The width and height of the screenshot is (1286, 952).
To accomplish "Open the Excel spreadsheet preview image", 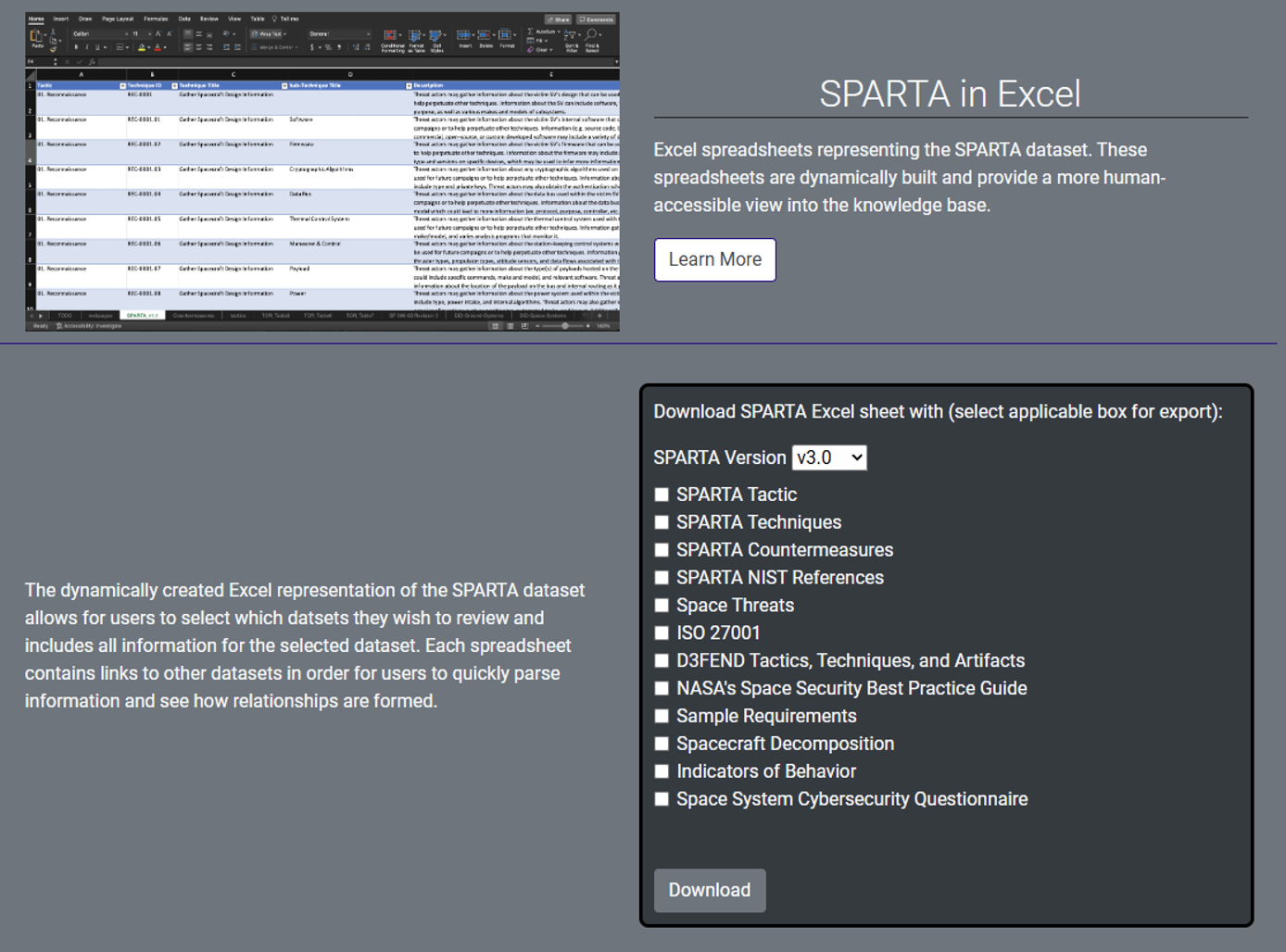I will point(322,171).
